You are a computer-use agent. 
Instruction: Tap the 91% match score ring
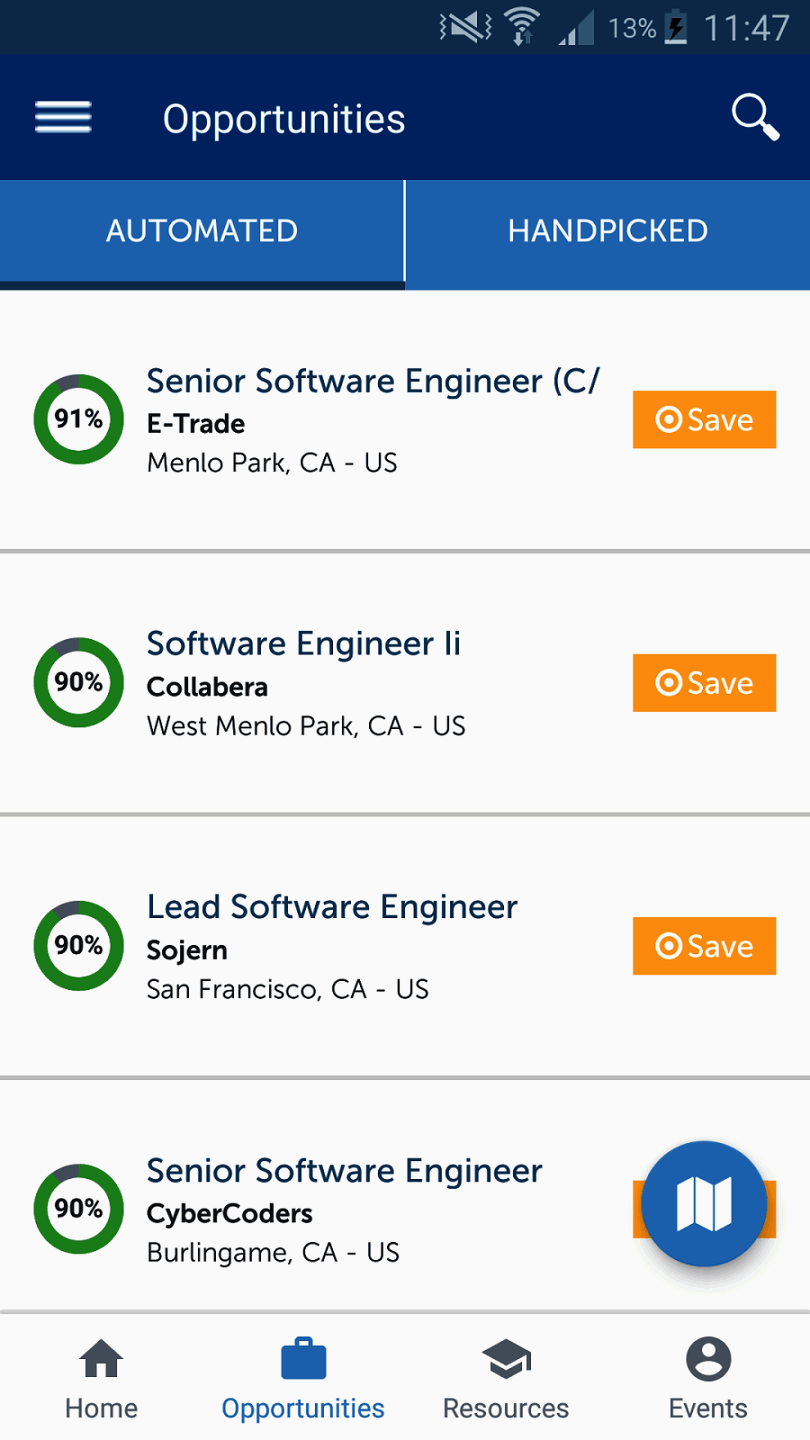tap(79, 419)
